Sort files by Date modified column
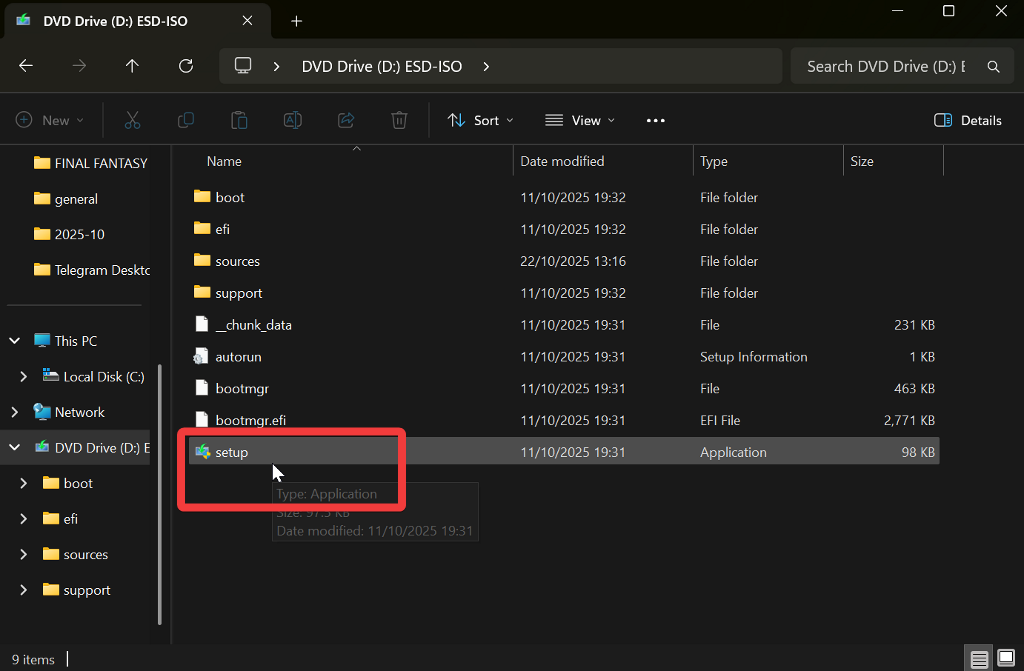 562,161
